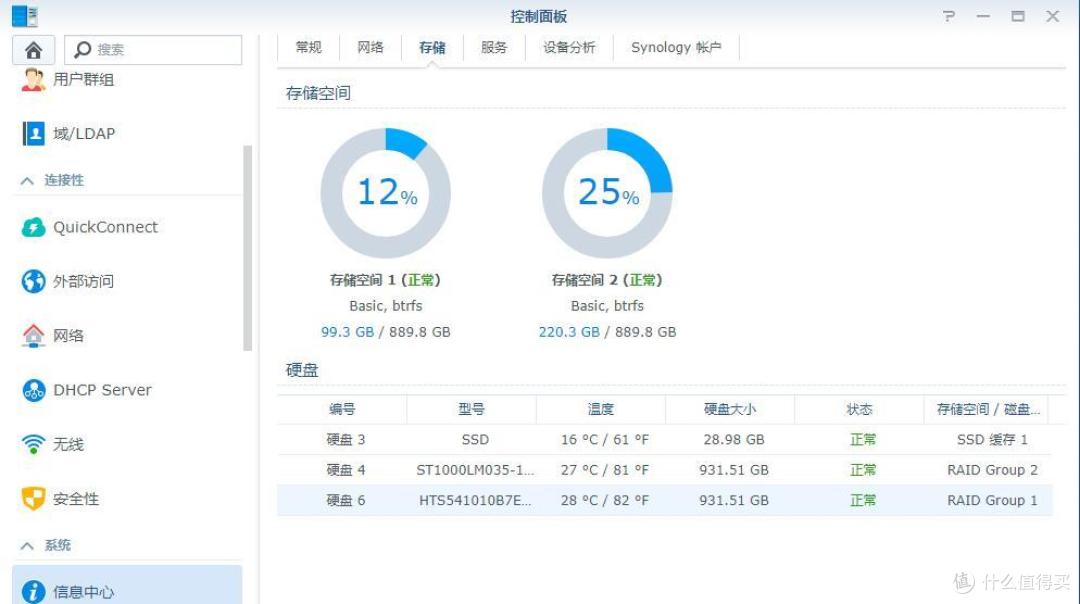Open the Info Center (信息中心) icon
This screenshot has width=1080, height=604.
[33, 592]
